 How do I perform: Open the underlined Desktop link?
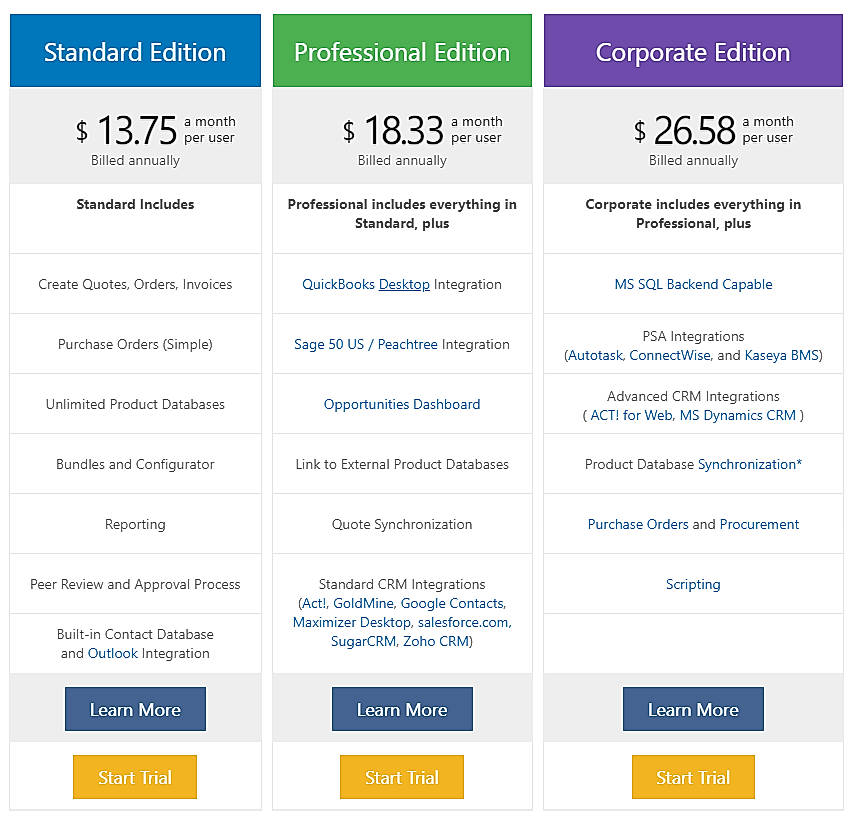click(404, 284)
